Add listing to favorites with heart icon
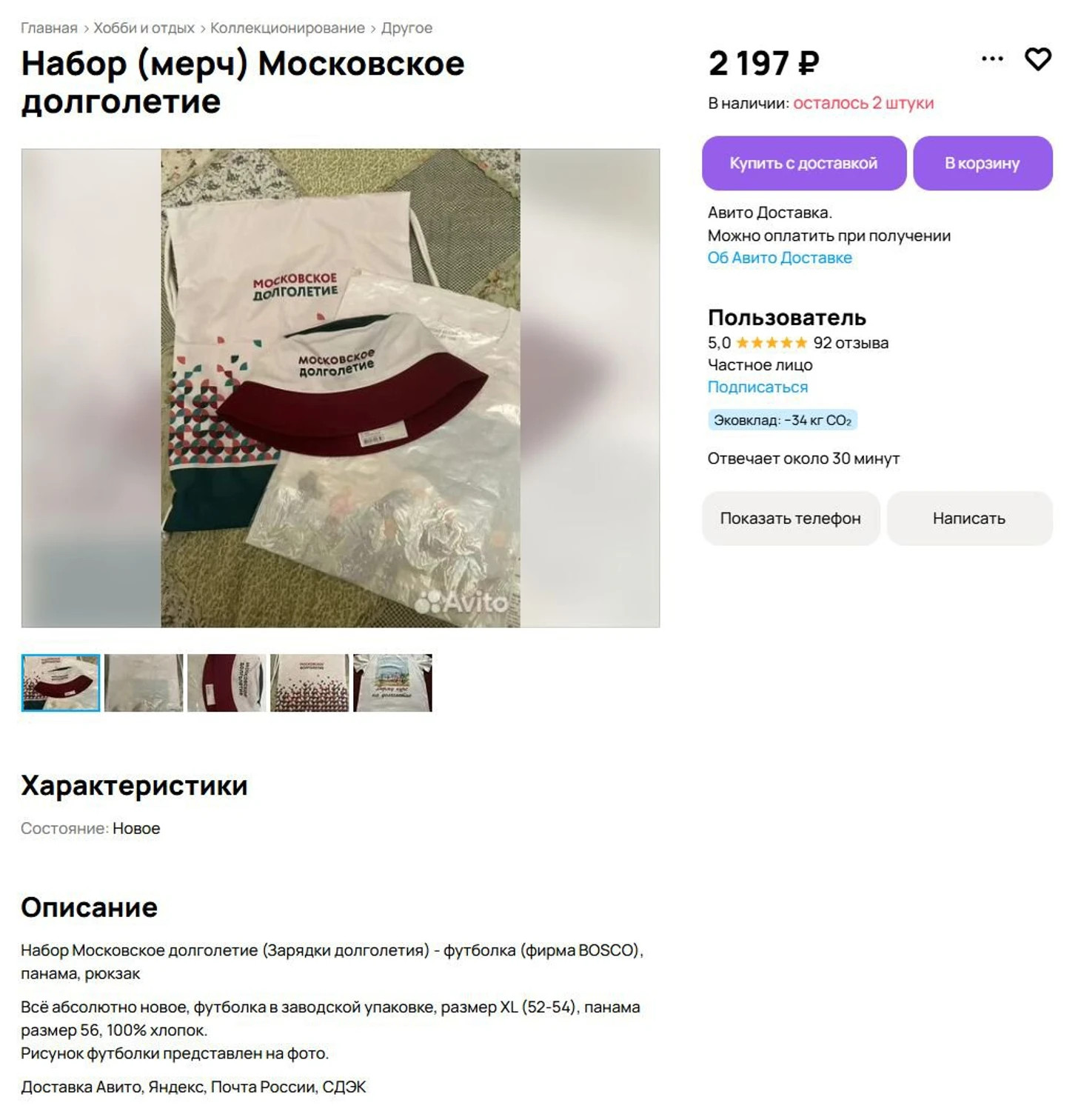 coord(1037,59)
